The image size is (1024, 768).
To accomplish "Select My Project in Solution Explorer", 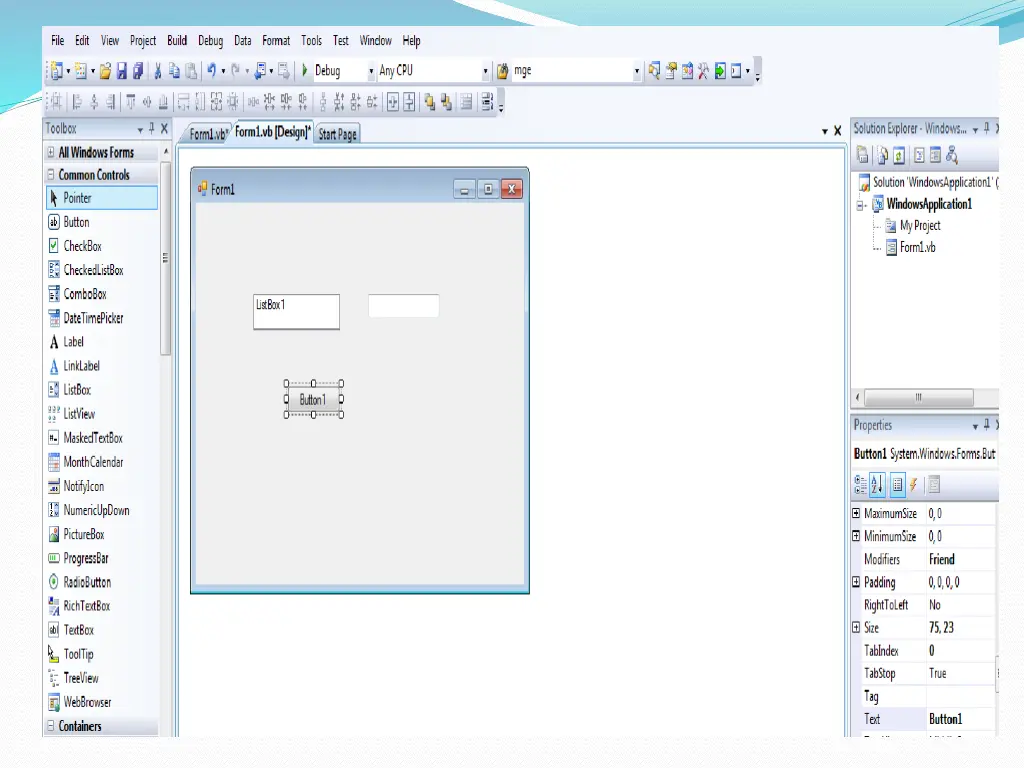I will tap(920, 226).
